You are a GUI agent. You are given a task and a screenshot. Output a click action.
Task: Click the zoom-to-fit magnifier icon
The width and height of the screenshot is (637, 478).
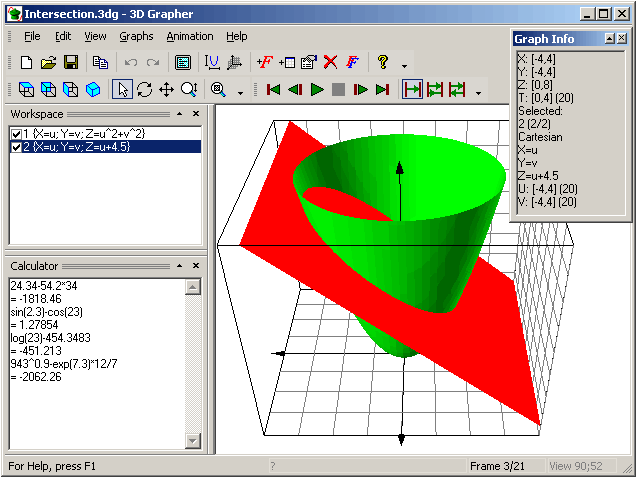pyautogui.click(x=218, y=89)
